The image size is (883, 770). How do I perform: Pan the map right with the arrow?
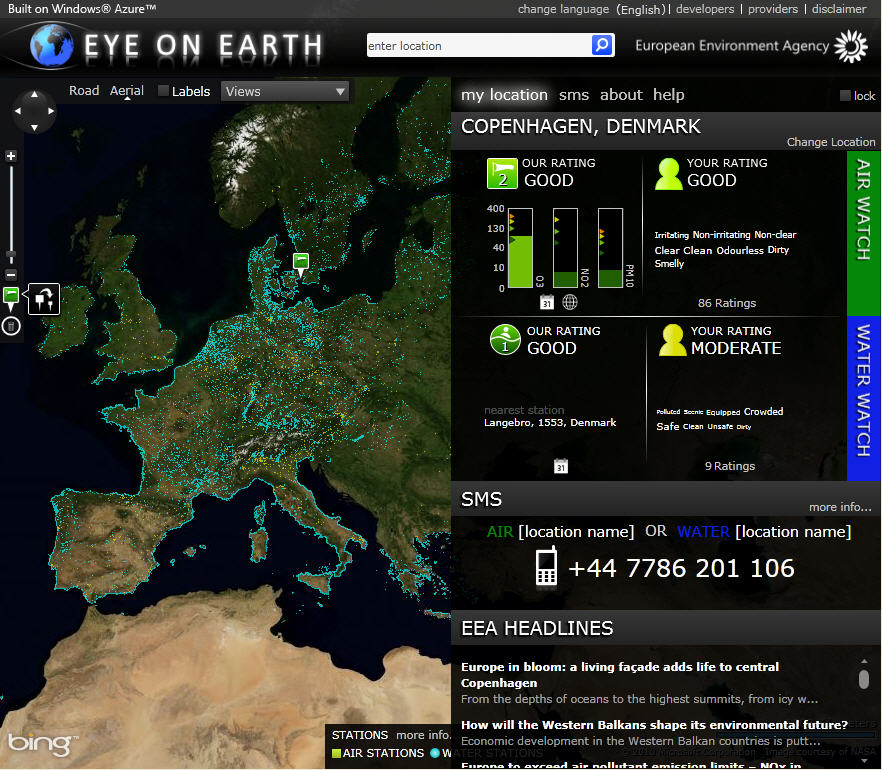tap(51, 111)
